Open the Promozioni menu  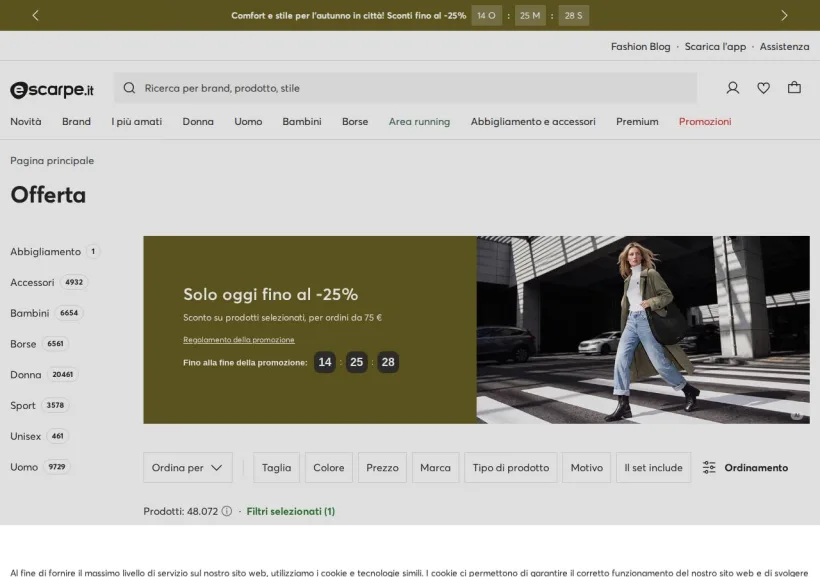coord(704,121)
